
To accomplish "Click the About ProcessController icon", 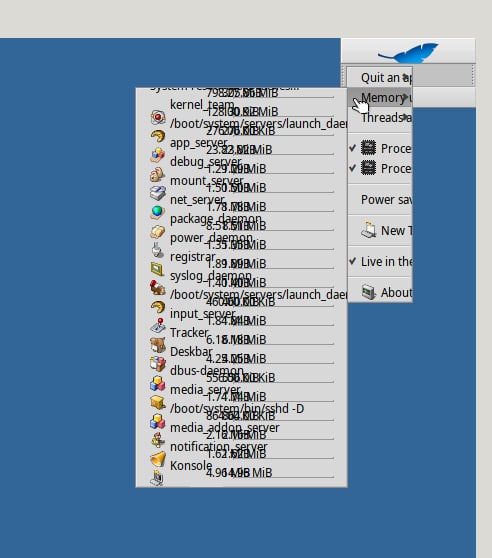I will [369, 292].
